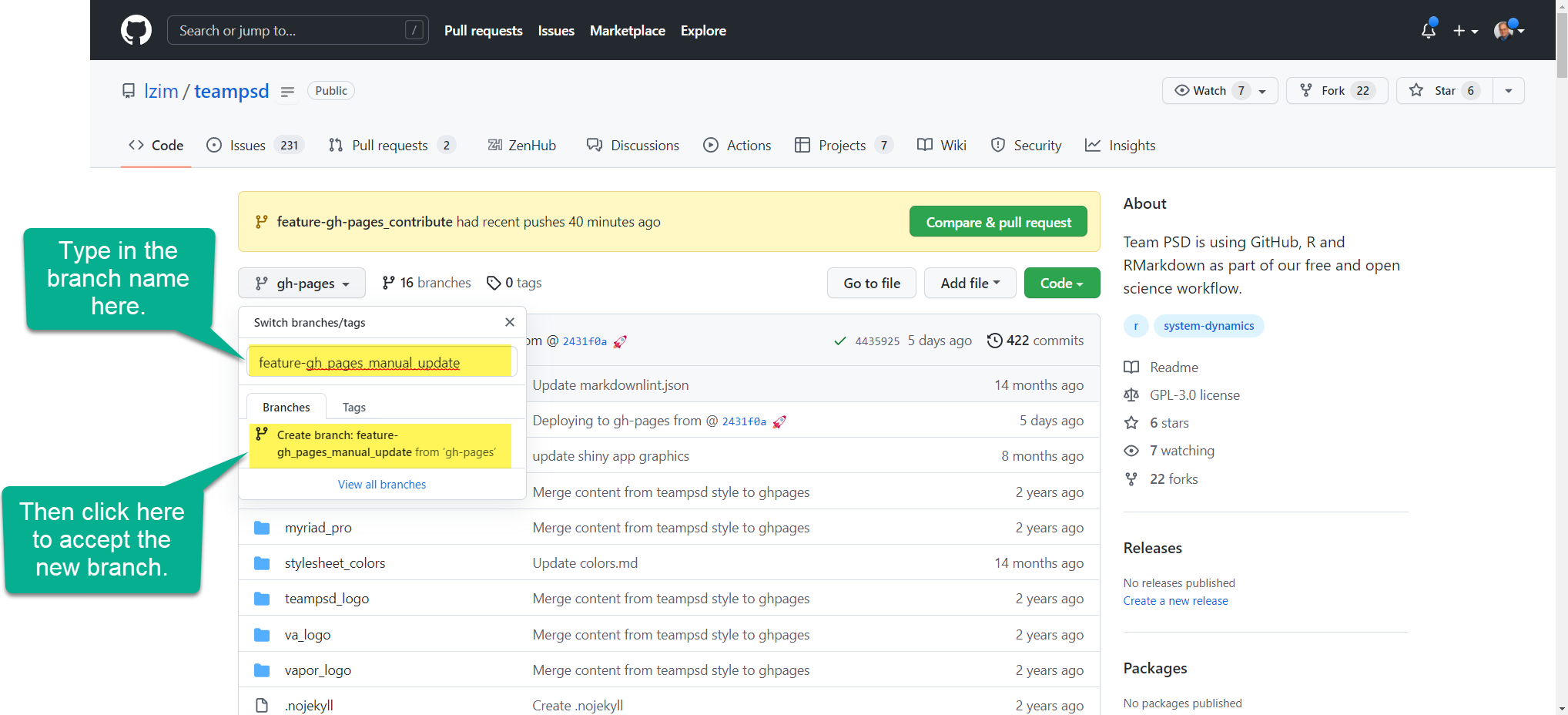Click the system-dynamics topic tag
This screenshot has height=715, width=1568.
click(x=1208, y=326)
